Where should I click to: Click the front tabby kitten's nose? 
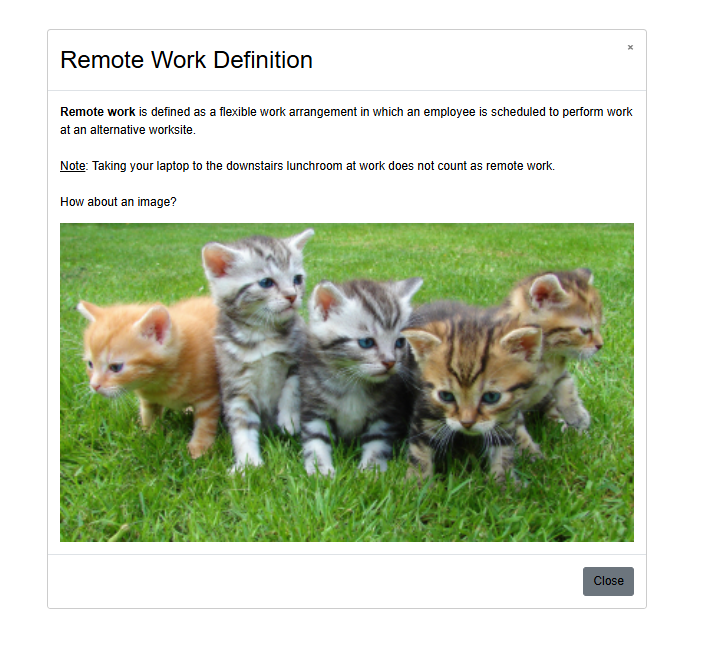click(467, 423)
